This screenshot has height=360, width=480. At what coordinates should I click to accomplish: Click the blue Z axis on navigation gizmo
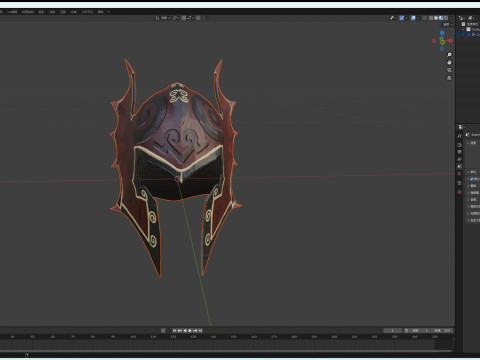(x=442, y=33)
